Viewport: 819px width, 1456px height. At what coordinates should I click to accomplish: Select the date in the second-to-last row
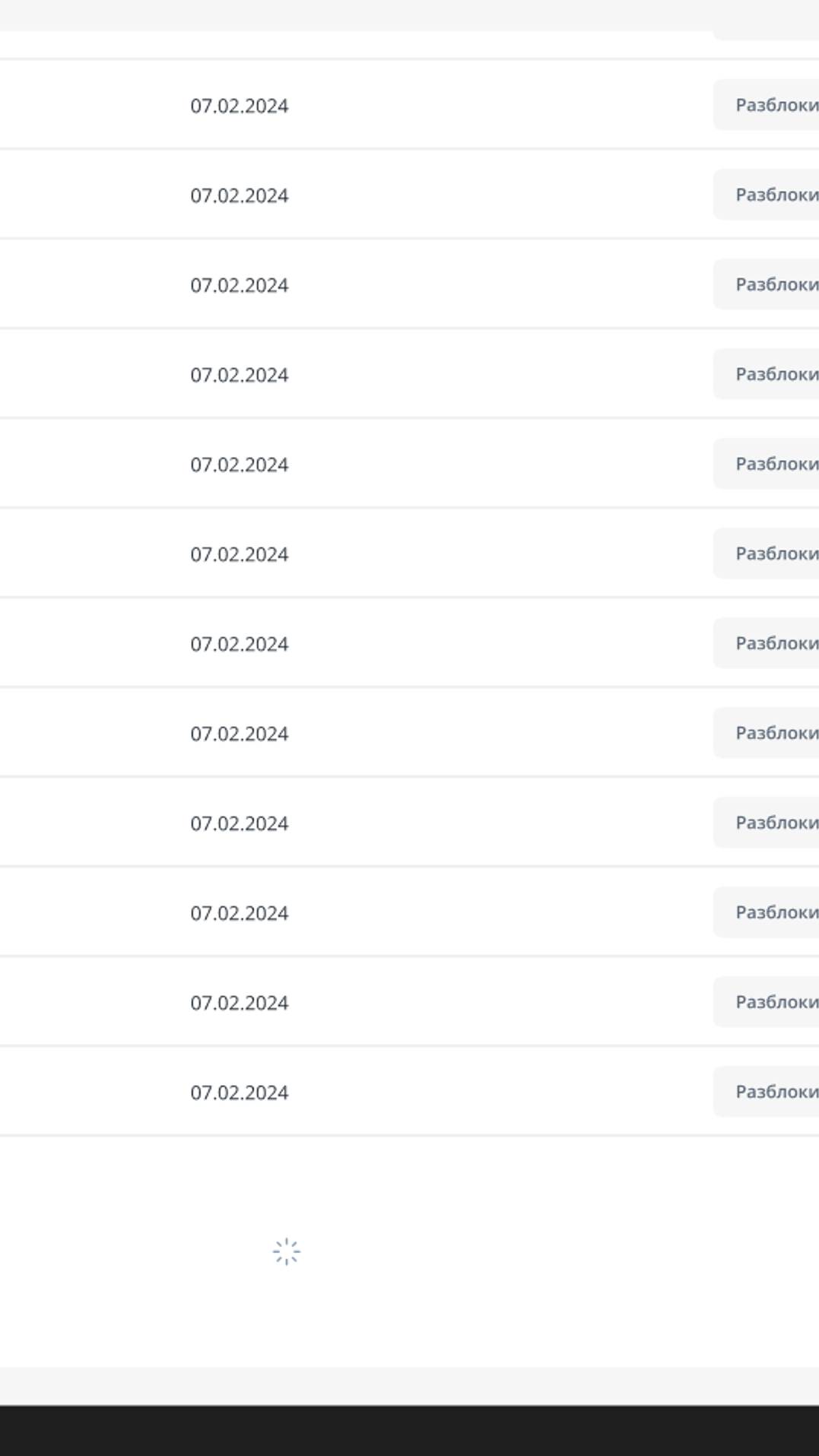click(x=240, y=1003)
